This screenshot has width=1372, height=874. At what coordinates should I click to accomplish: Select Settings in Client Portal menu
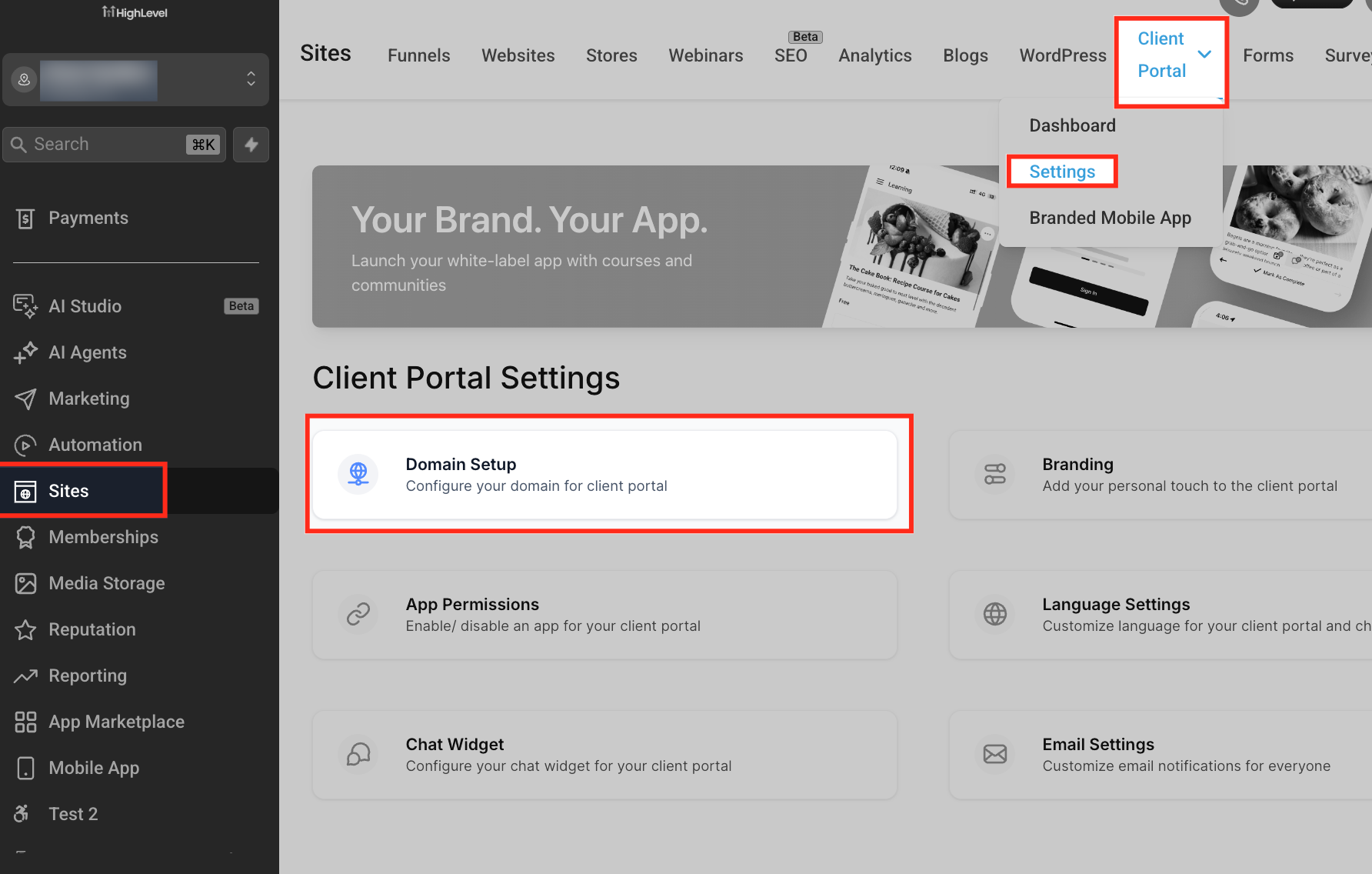point(1061,172)
